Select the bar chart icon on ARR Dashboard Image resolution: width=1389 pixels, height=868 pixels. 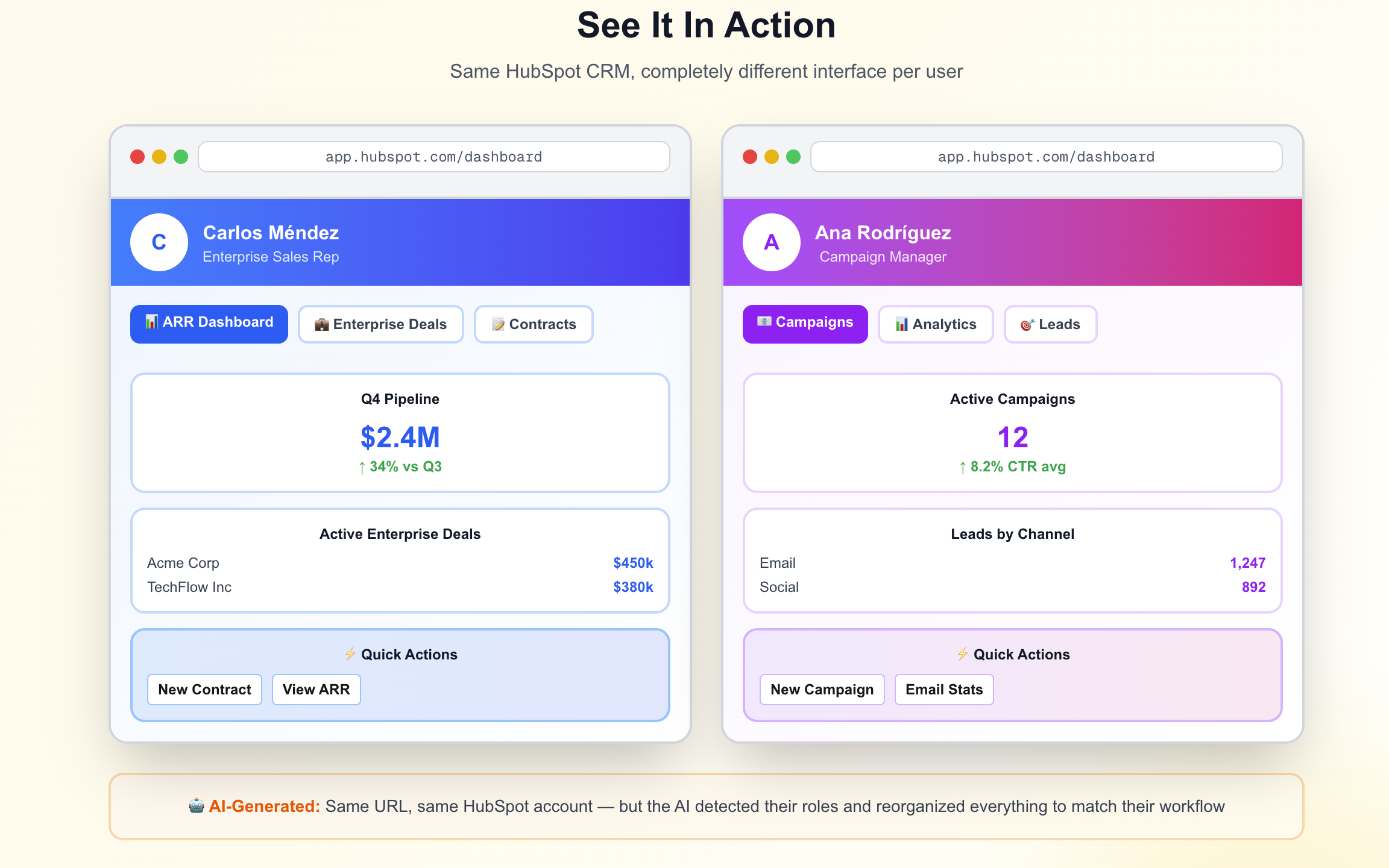pyautogui.click(x=151, y=323)
